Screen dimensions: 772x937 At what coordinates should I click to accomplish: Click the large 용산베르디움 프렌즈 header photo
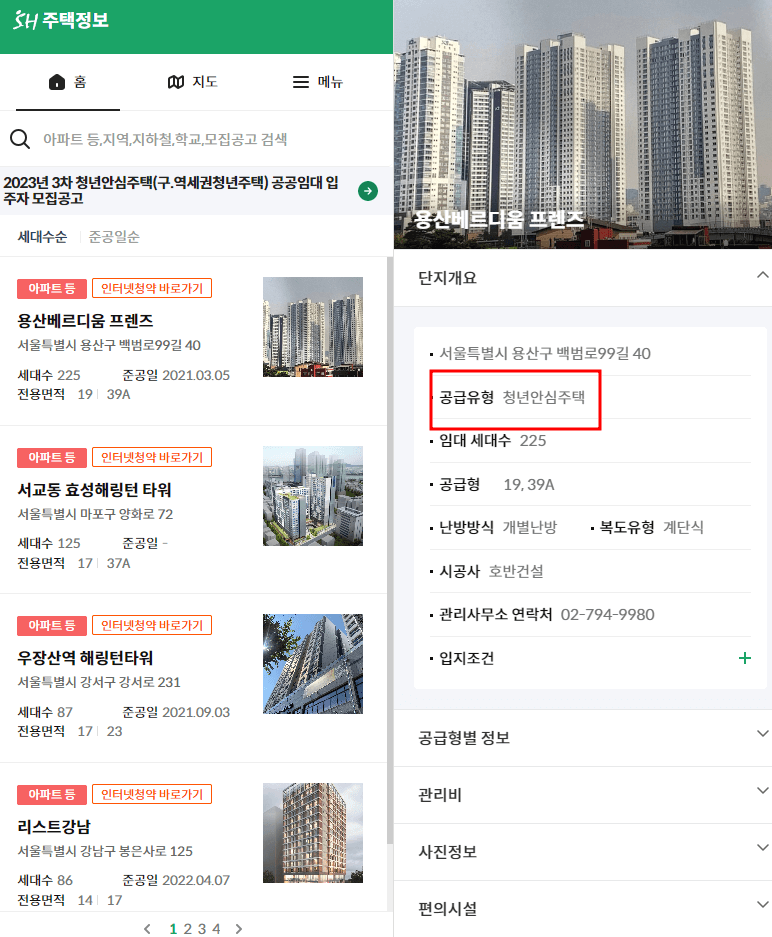(583, 124)
